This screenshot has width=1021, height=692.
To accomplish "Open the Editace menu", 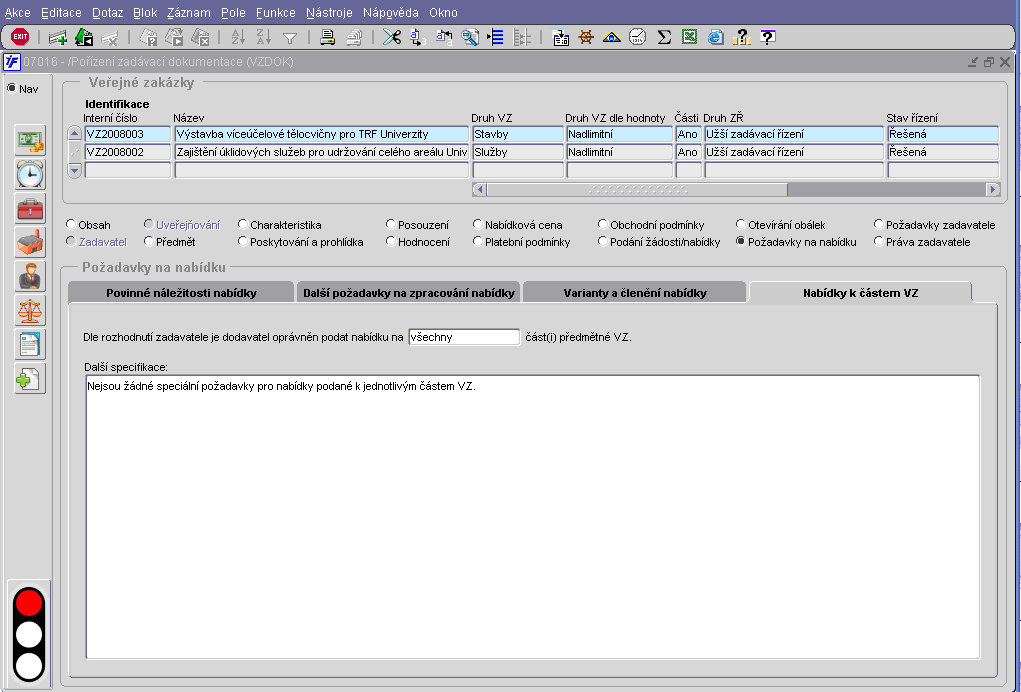I will [61, 12].
